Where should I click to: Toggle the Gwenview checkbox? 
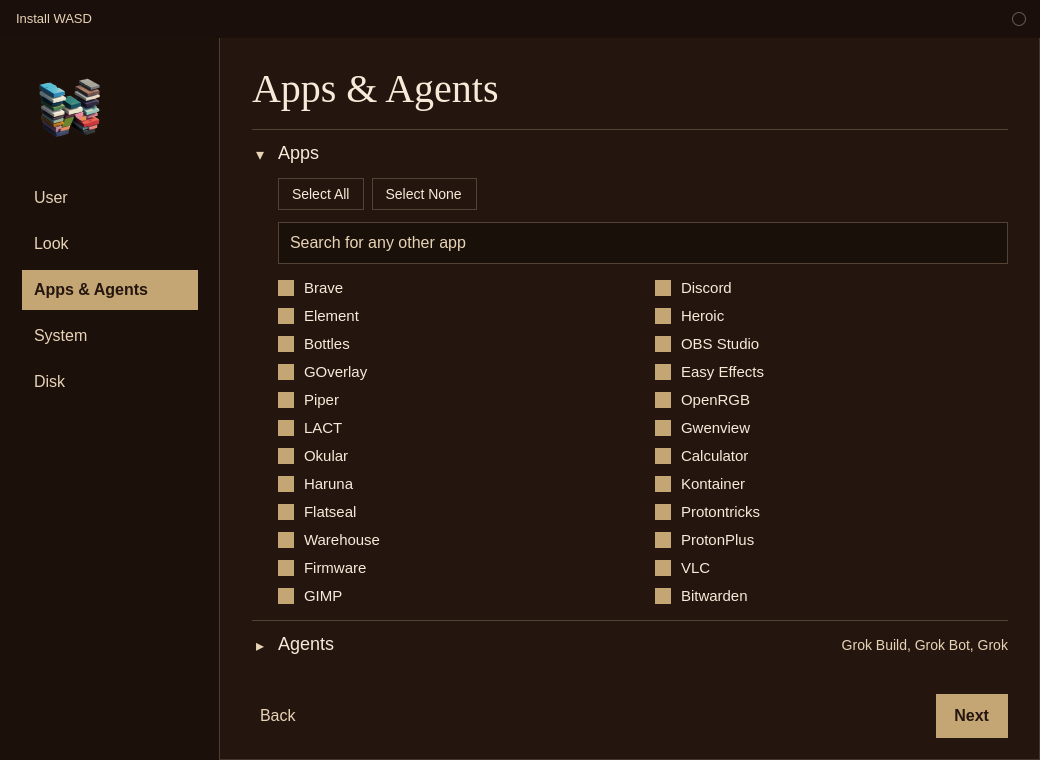click(663, 428)
